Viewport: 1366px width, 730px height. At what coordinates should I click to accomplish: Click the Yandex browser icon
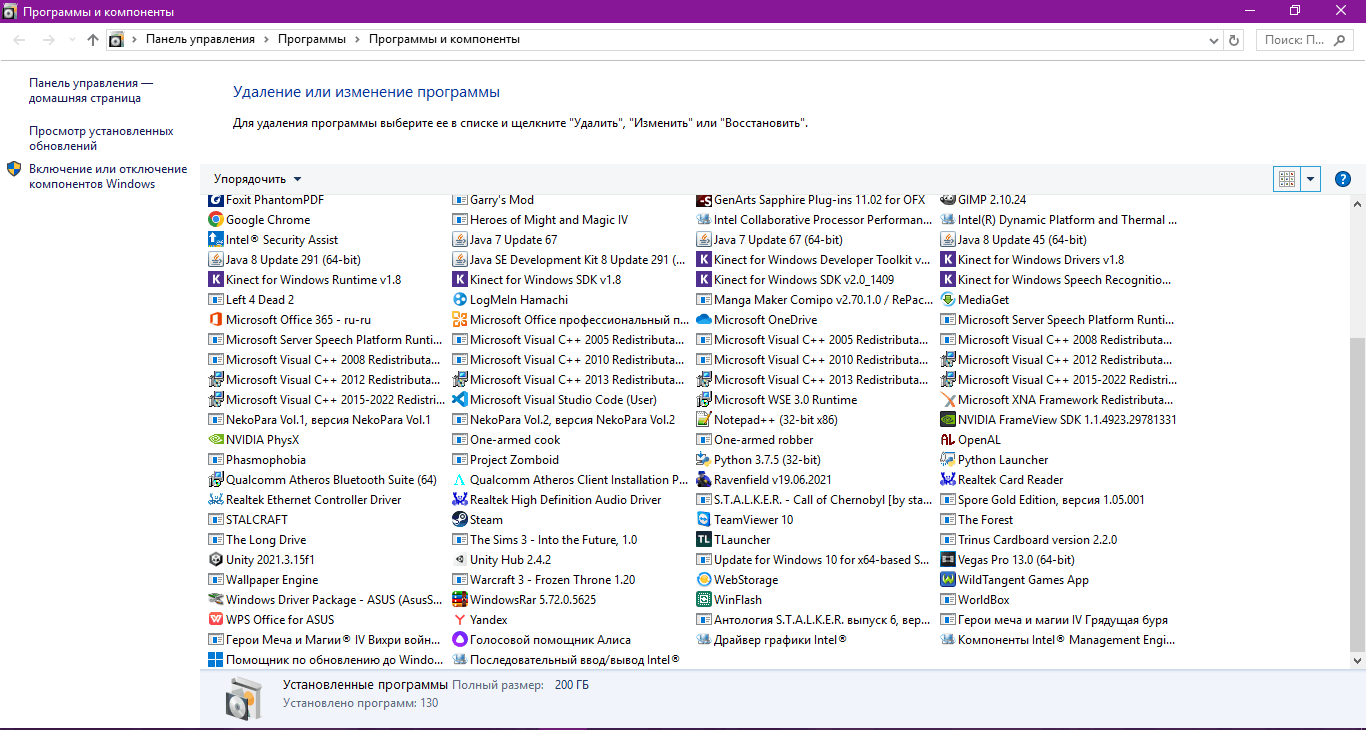(x=460, y=620)
